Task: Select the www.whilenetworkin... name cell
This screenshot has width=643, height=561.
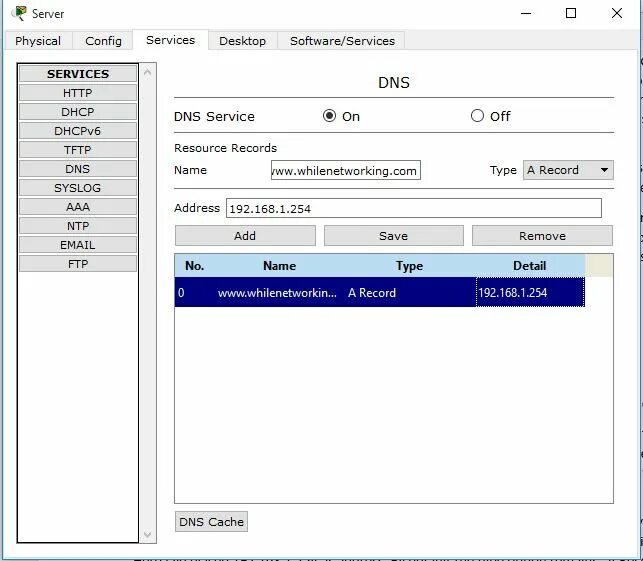Action: (x=279, y=292)
